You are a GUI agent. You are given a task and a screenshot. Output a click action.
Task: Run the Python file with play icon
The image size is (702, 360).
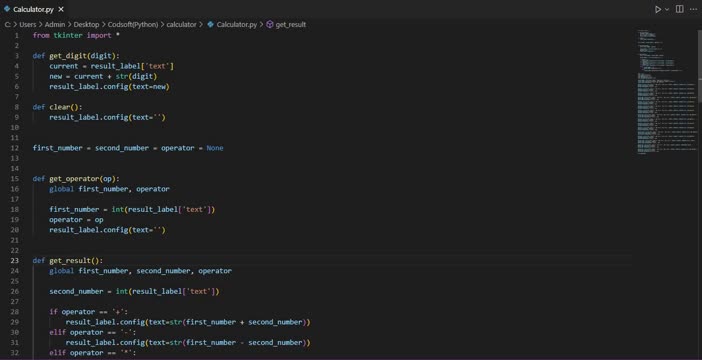pos(658,9)
